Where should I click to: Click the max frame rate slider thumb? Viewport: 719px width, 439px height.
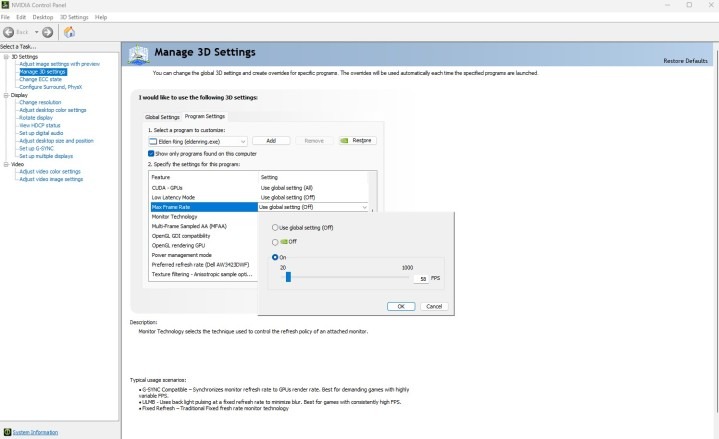click(x=288, y=277)
